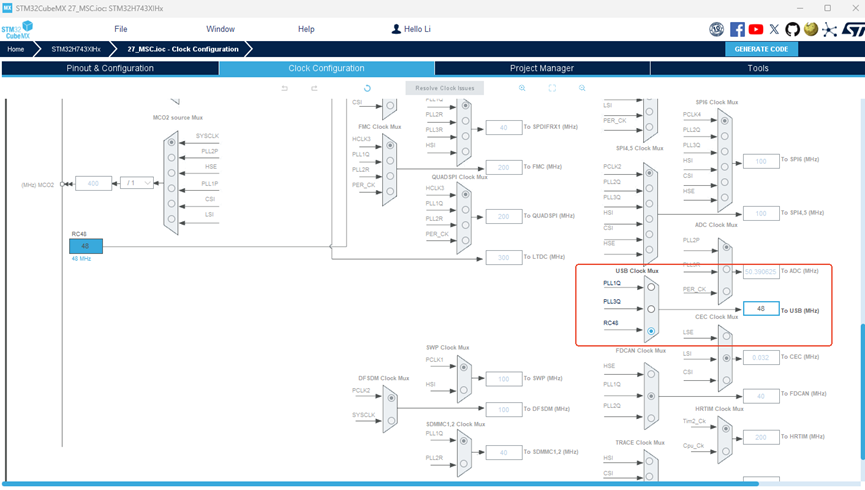Screen dimensions: 865x490
Task: Select PLL1Q radio in SDMMC1,2 Clock Mux
Action: 464,441
